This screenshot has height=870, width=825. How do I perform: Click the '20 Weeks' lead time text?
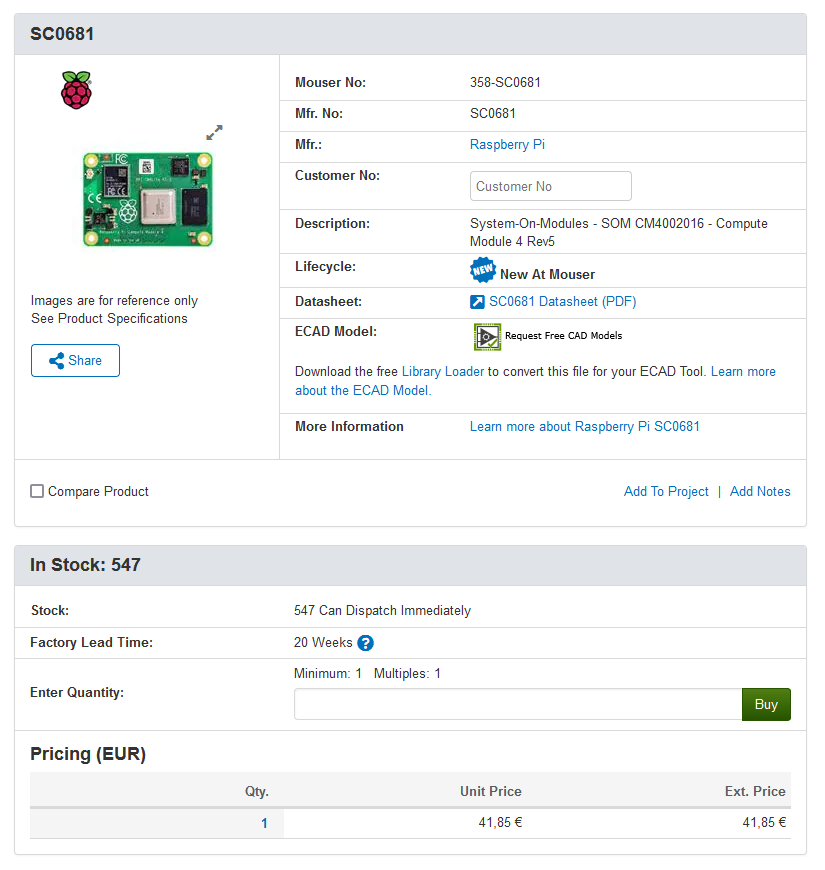323,643
